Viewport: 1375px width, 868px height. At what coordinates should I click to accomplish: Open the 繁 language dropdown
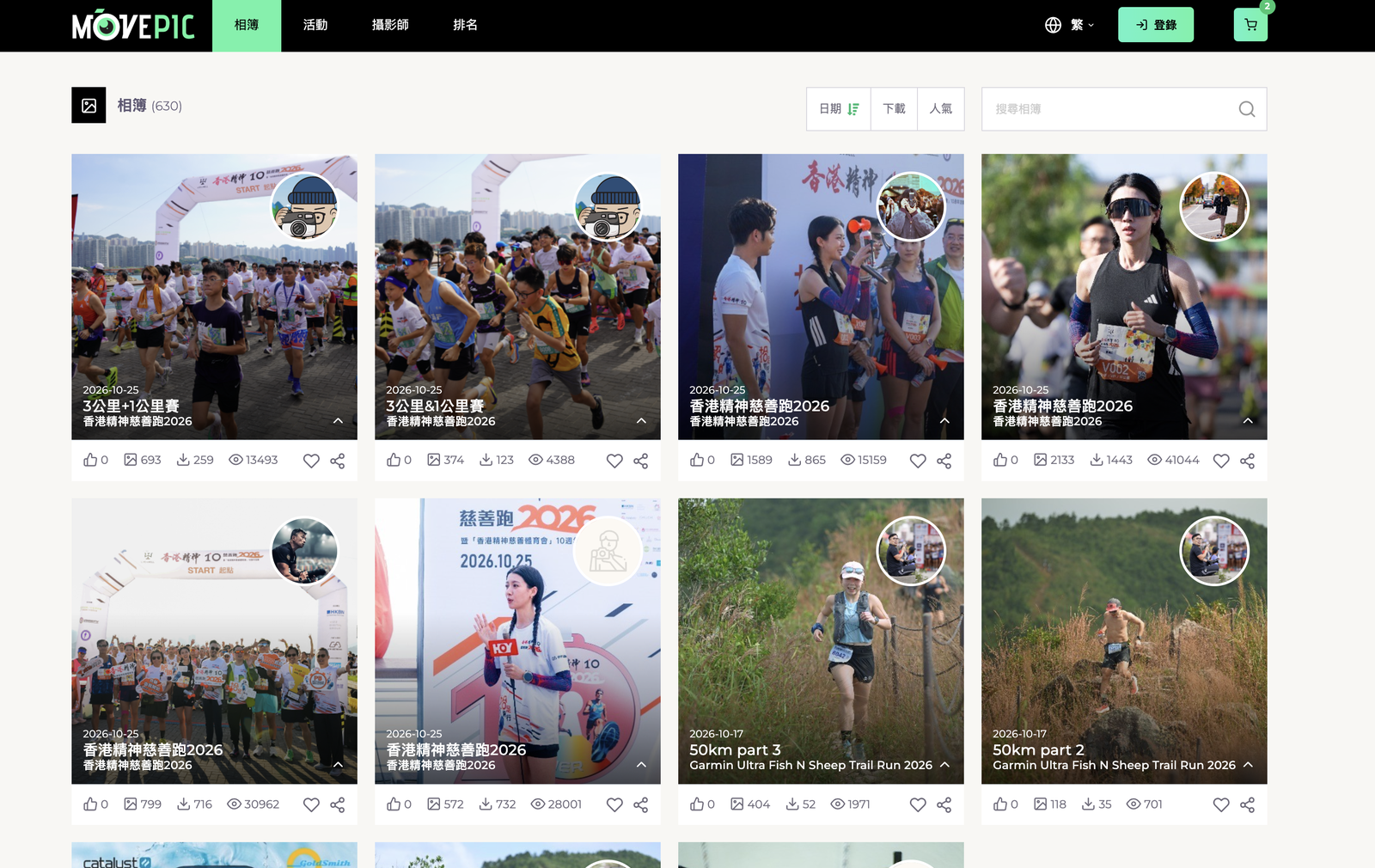pyautogui.click(x=1070, y=25)
